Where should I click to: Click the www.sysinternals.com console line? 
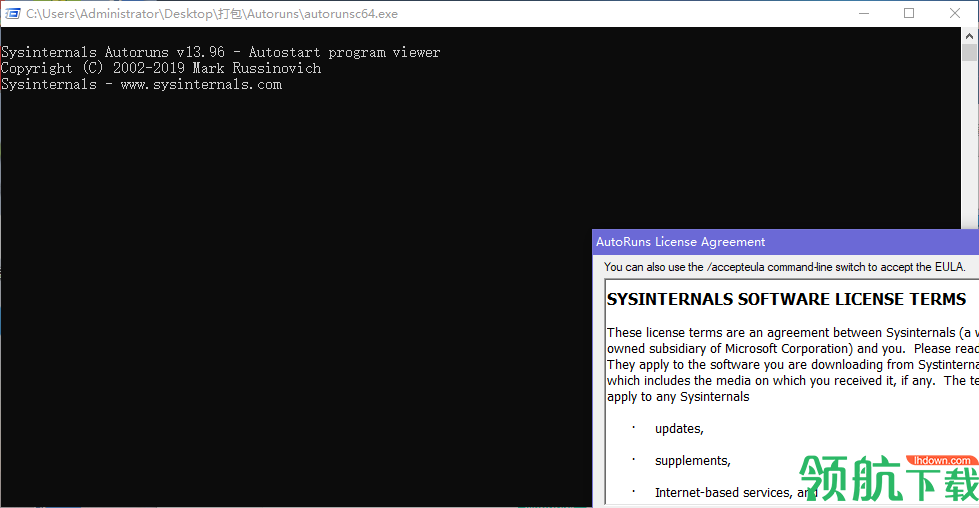coord(142,85)
